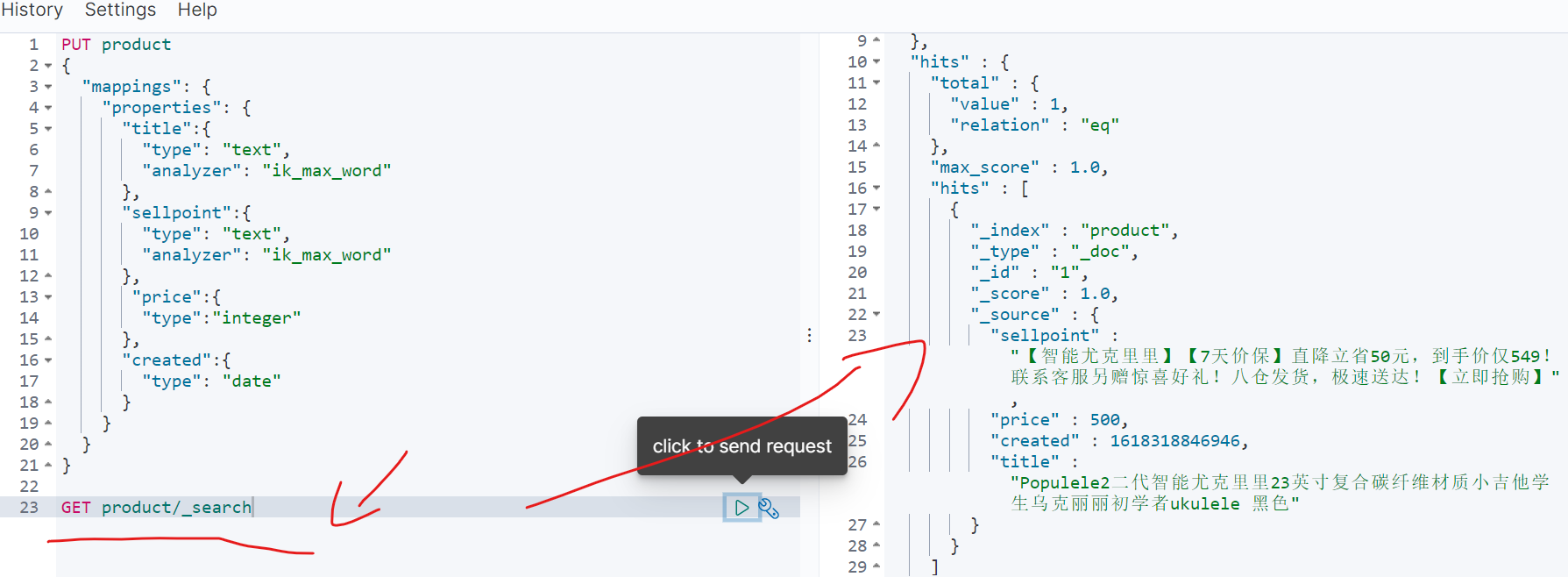1568x577 pixels.
Task: Open the History menu
Action: (x=32, y=10)
